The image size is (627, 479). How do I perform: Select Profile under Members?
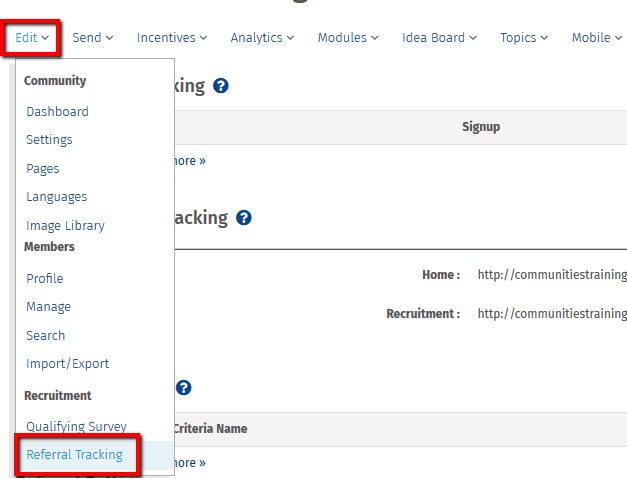tap(44, 278)
